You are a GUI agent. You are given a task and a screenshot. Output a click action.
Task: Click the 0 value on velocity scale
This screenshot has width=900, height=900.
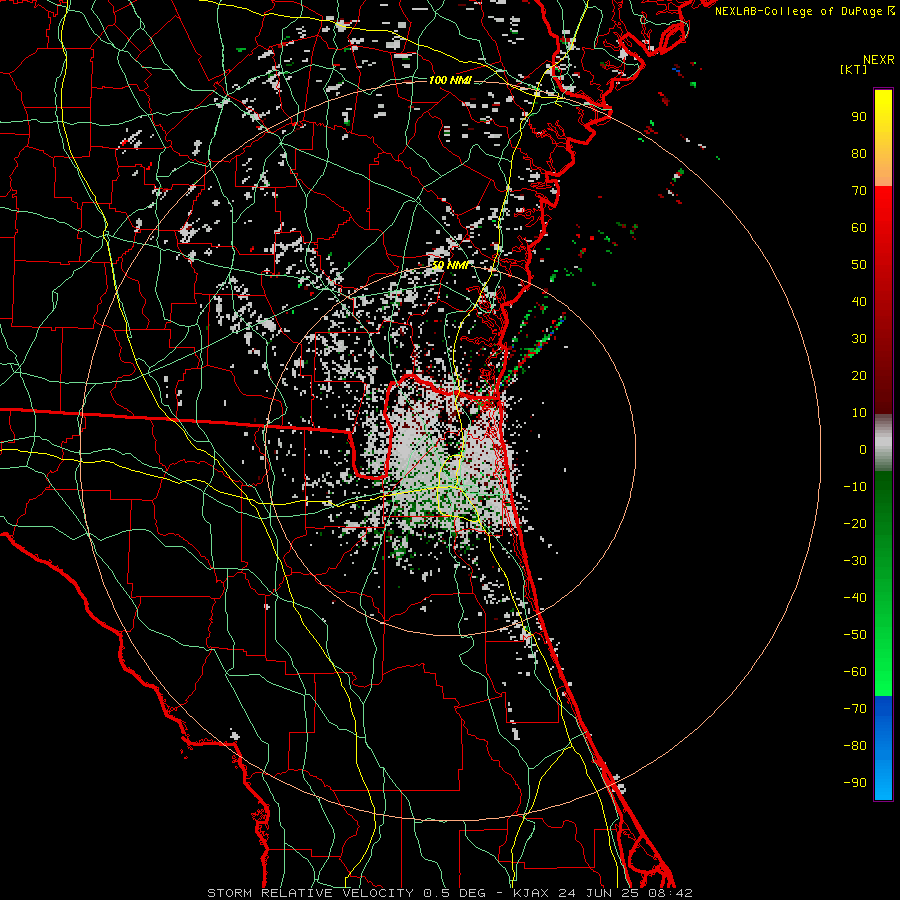863,449
